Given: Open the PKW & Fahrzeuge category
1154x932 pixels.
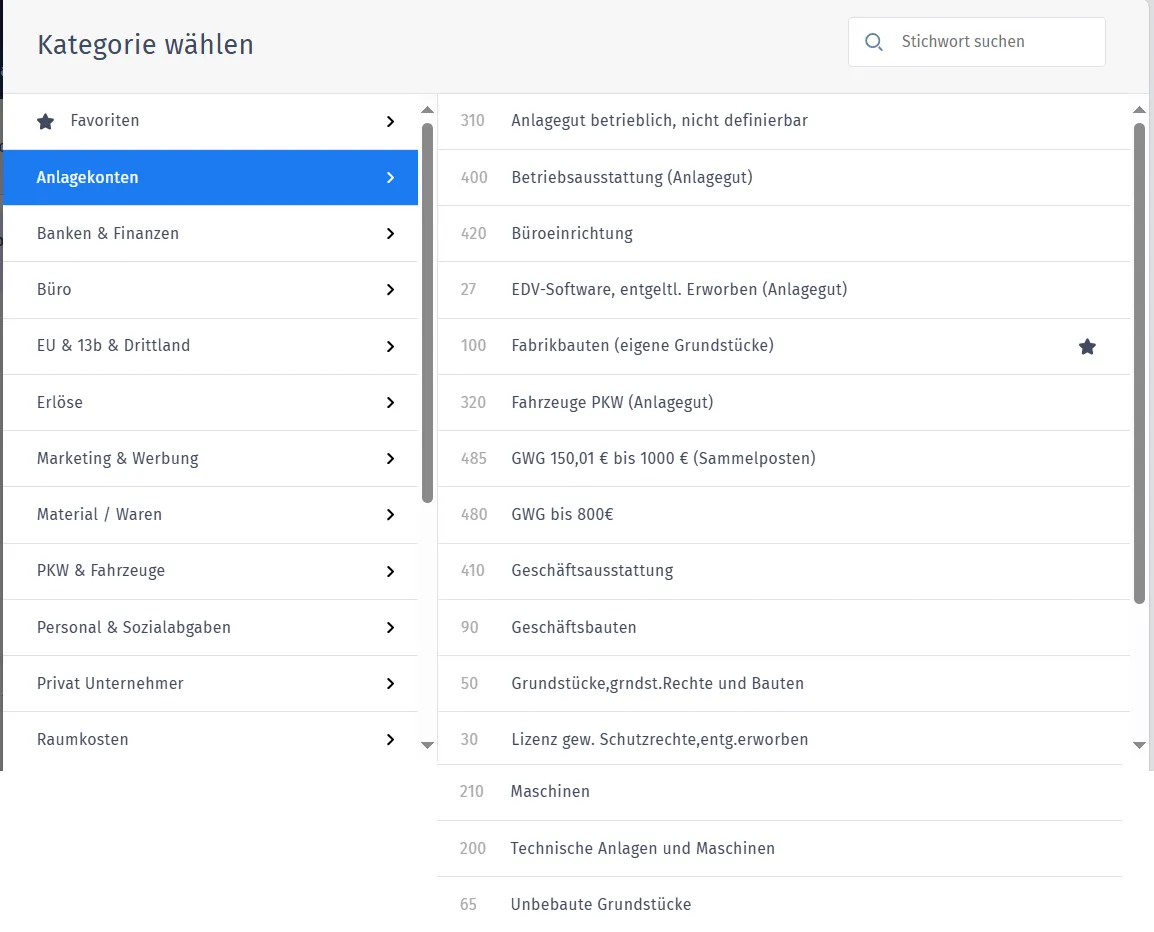Looking at the screenshot, I should [101, 571].
